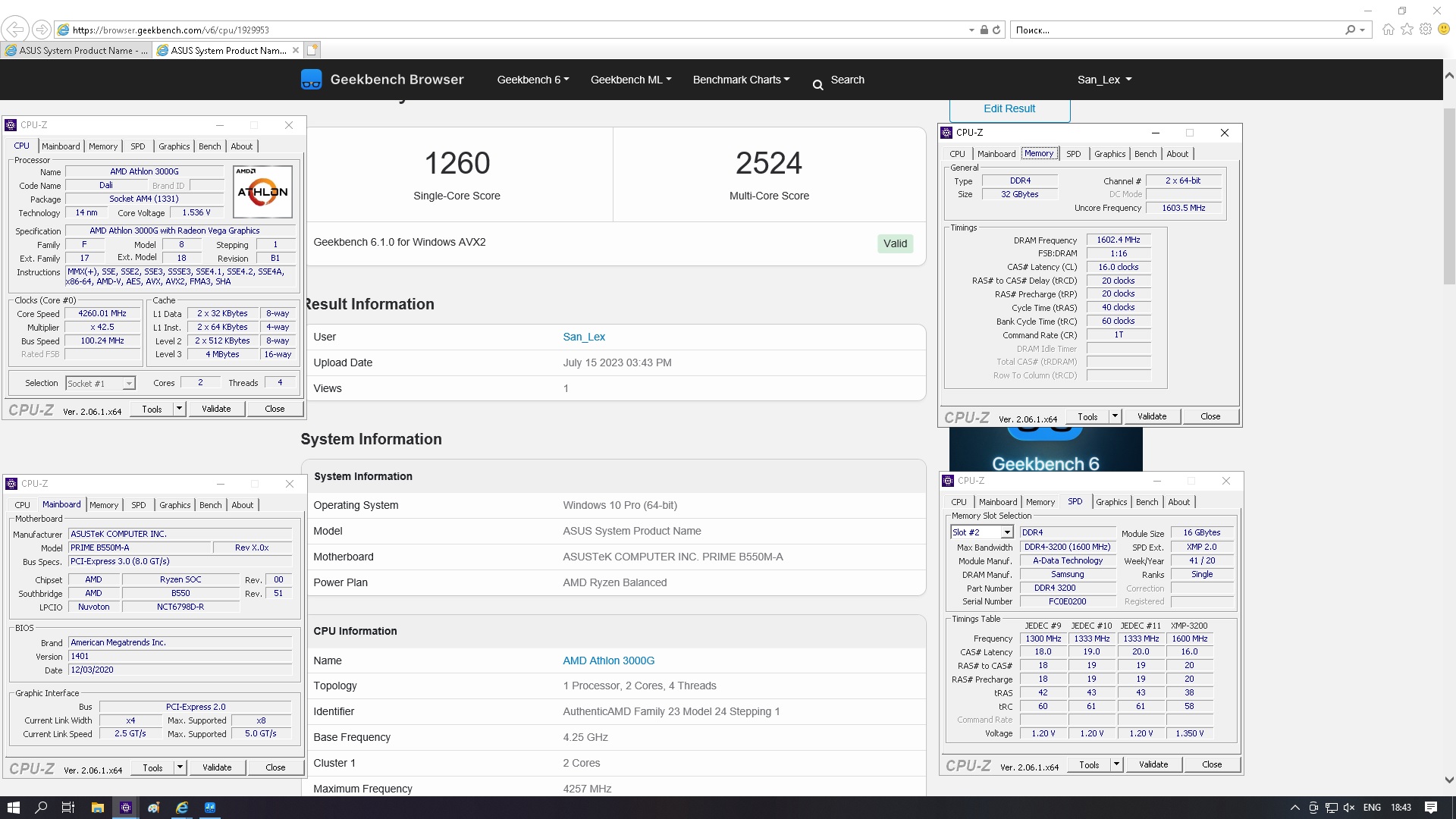Open San_Lex user account dropdown
This screenshot has width=1456, height=819.
click(x=1104, y=80)
